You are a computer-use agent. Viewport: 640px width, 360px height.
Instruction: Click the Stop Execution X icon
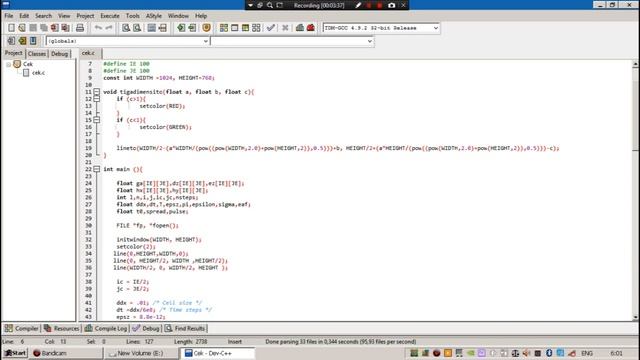[x=285, y=28]
